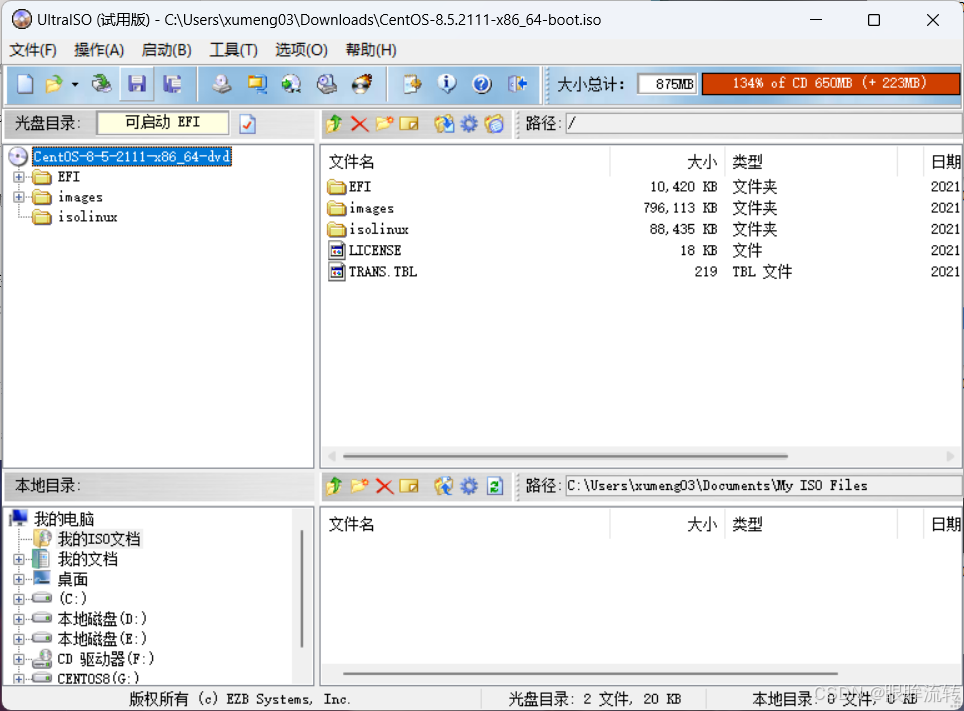The height and width of the screenshot is (711, 964).
Task: Click local pane Up folder icon
Action: [x=334, y=486]
